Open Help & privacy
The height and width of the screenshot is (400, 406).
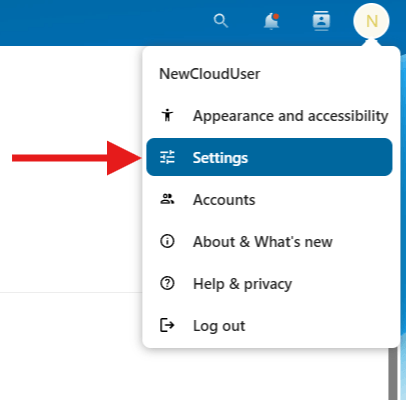(x=269, y=283)
